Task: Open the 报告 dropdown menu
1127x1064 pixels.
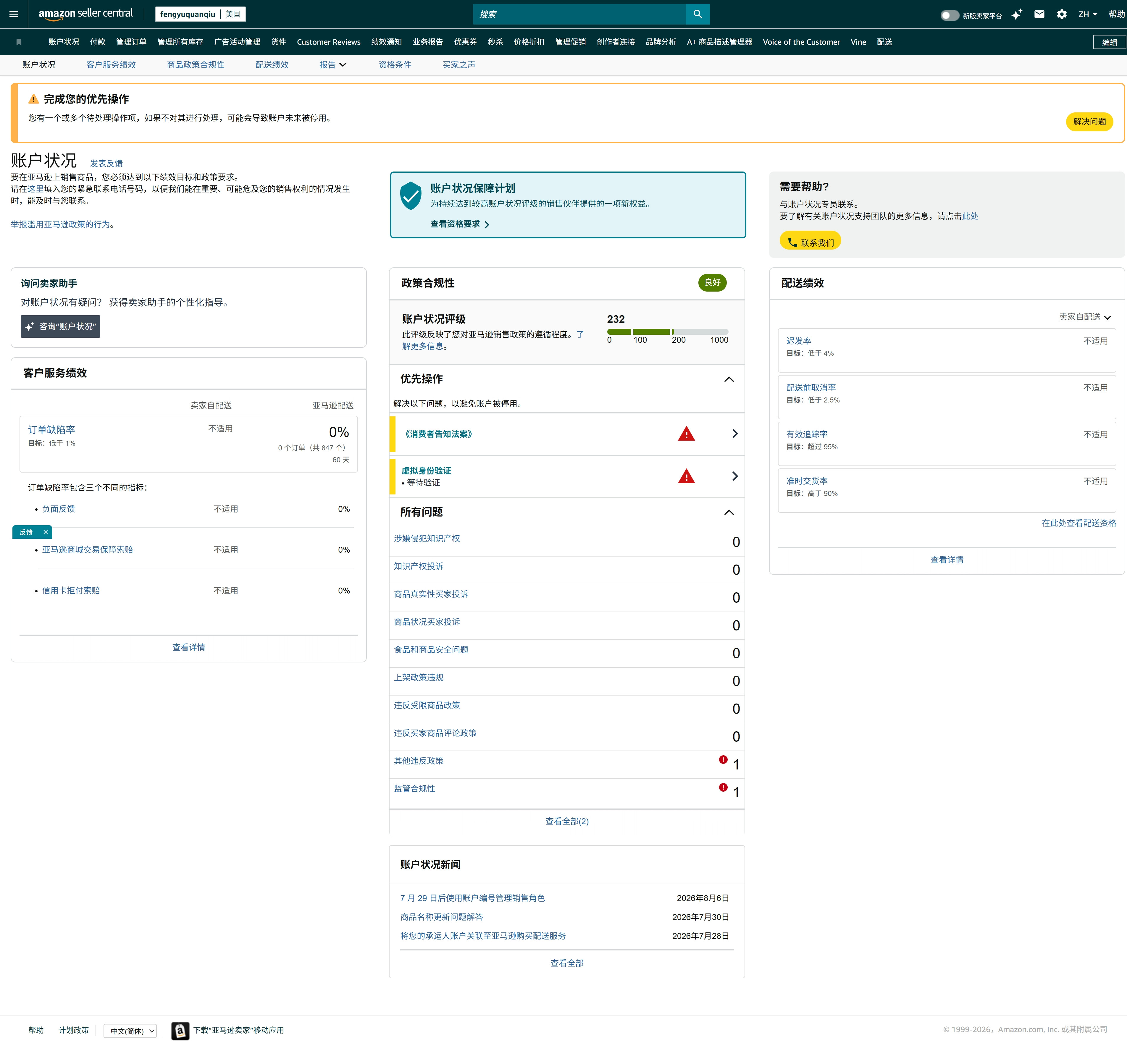Action: point(333,65)
